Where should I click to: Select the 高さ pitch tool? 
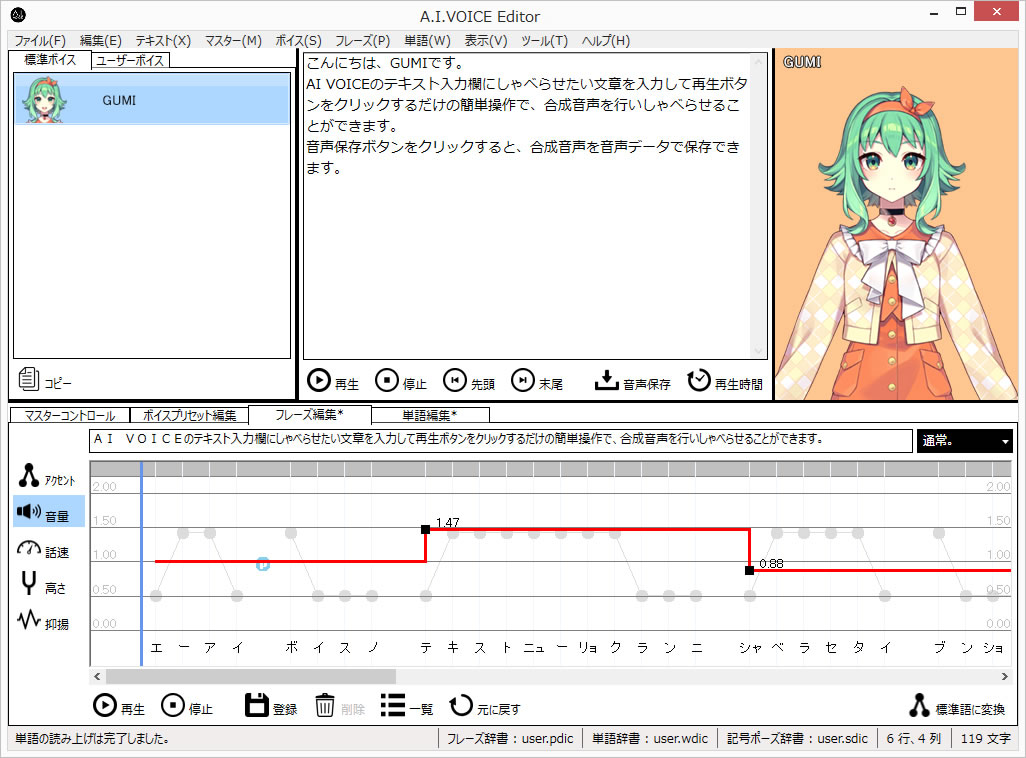[42, 584]
